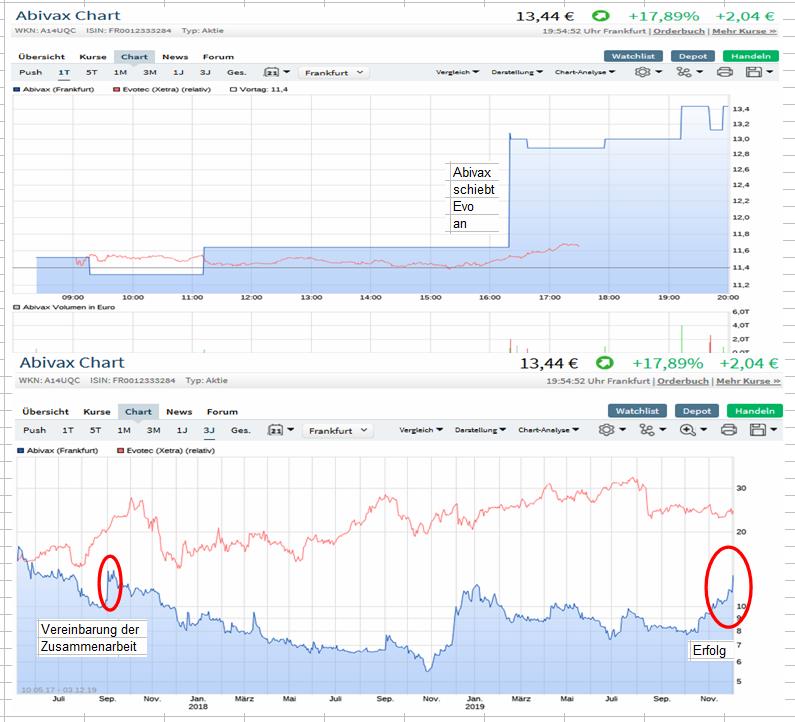The height and width of the screenshot is (722, 795).
Task: Open the Frankfurt exchange dropdown in the upper chart
Action: click(334, 72)
